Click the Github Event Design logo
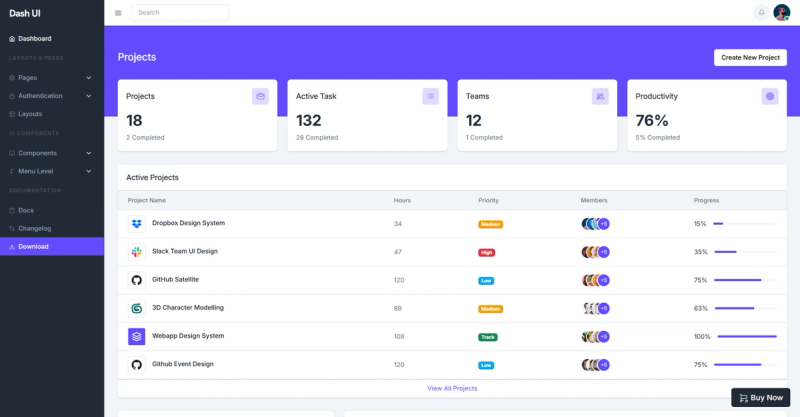Viewport: 800px width, 417px height. [136, 364]
